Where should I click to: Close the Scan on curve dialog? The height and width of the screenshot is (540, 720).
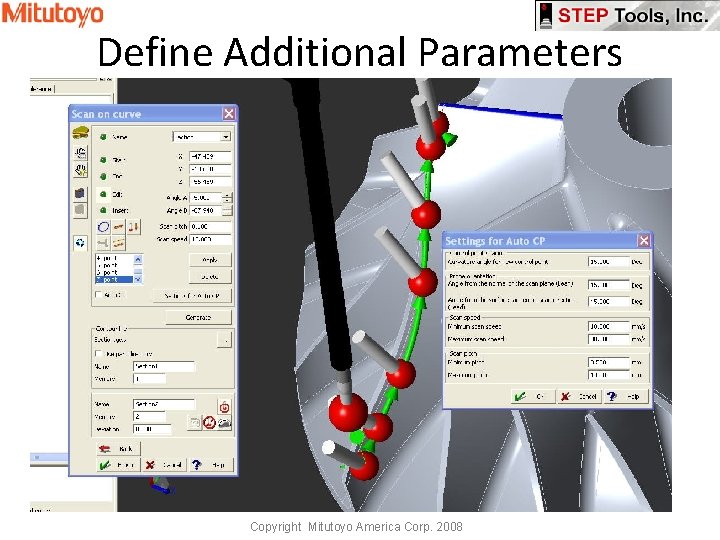[x=229, y=113]
